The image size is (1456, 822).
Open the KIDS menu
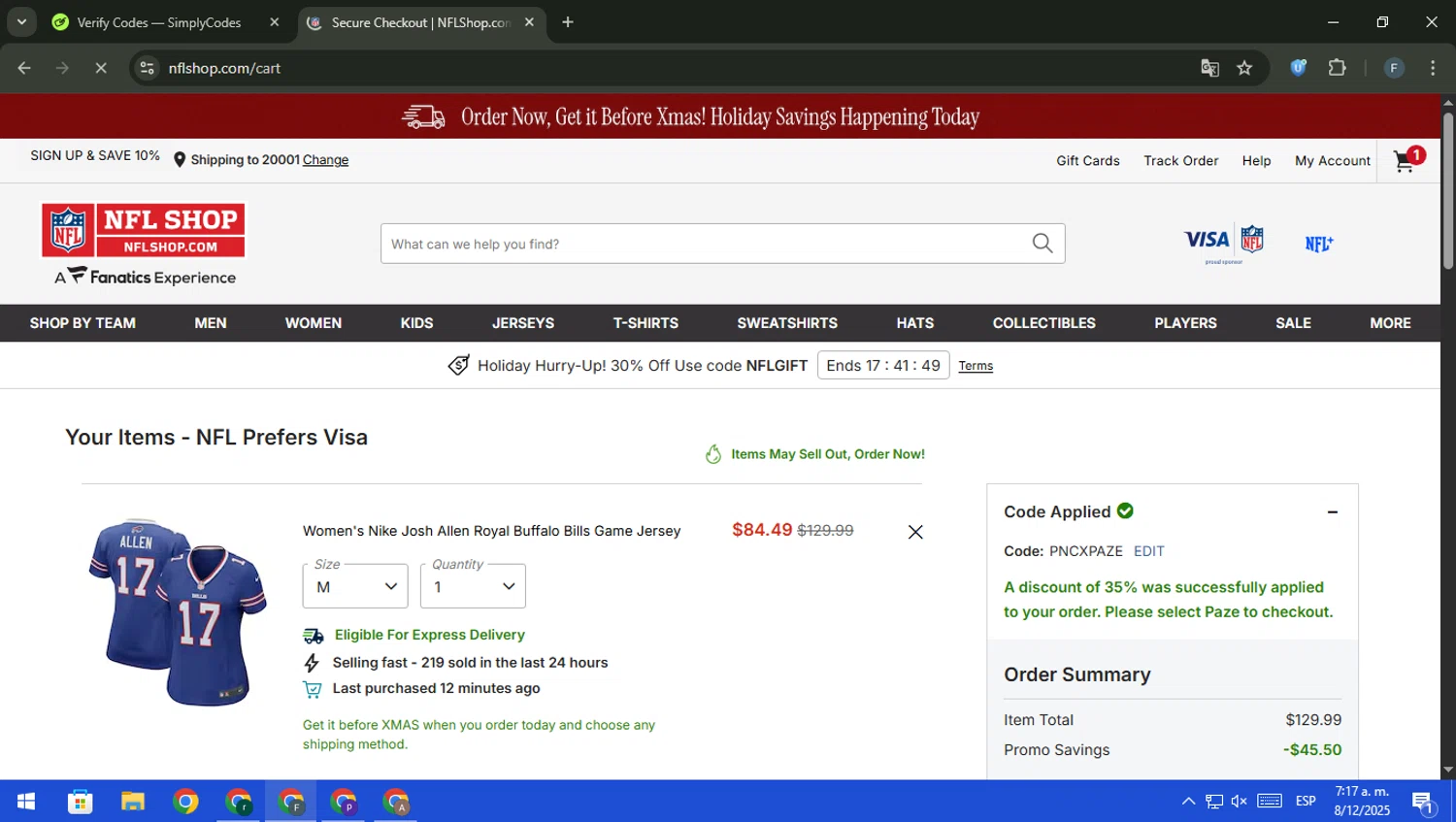point(417,323)
